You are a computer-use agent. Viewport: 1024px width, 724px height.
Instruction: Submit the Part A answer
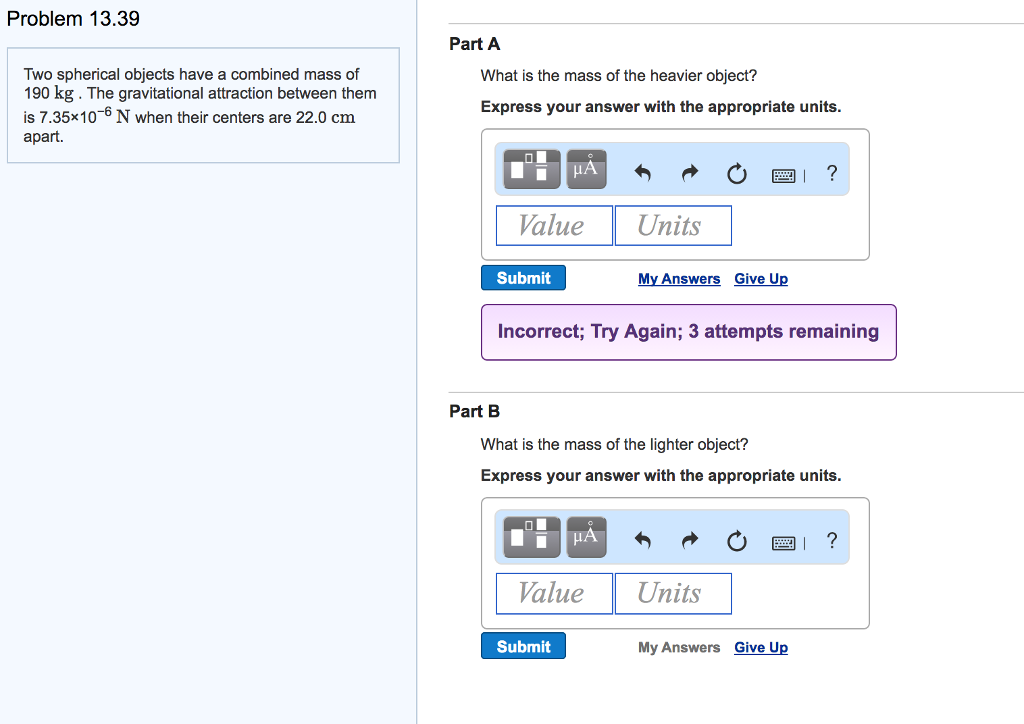point(523,278)
